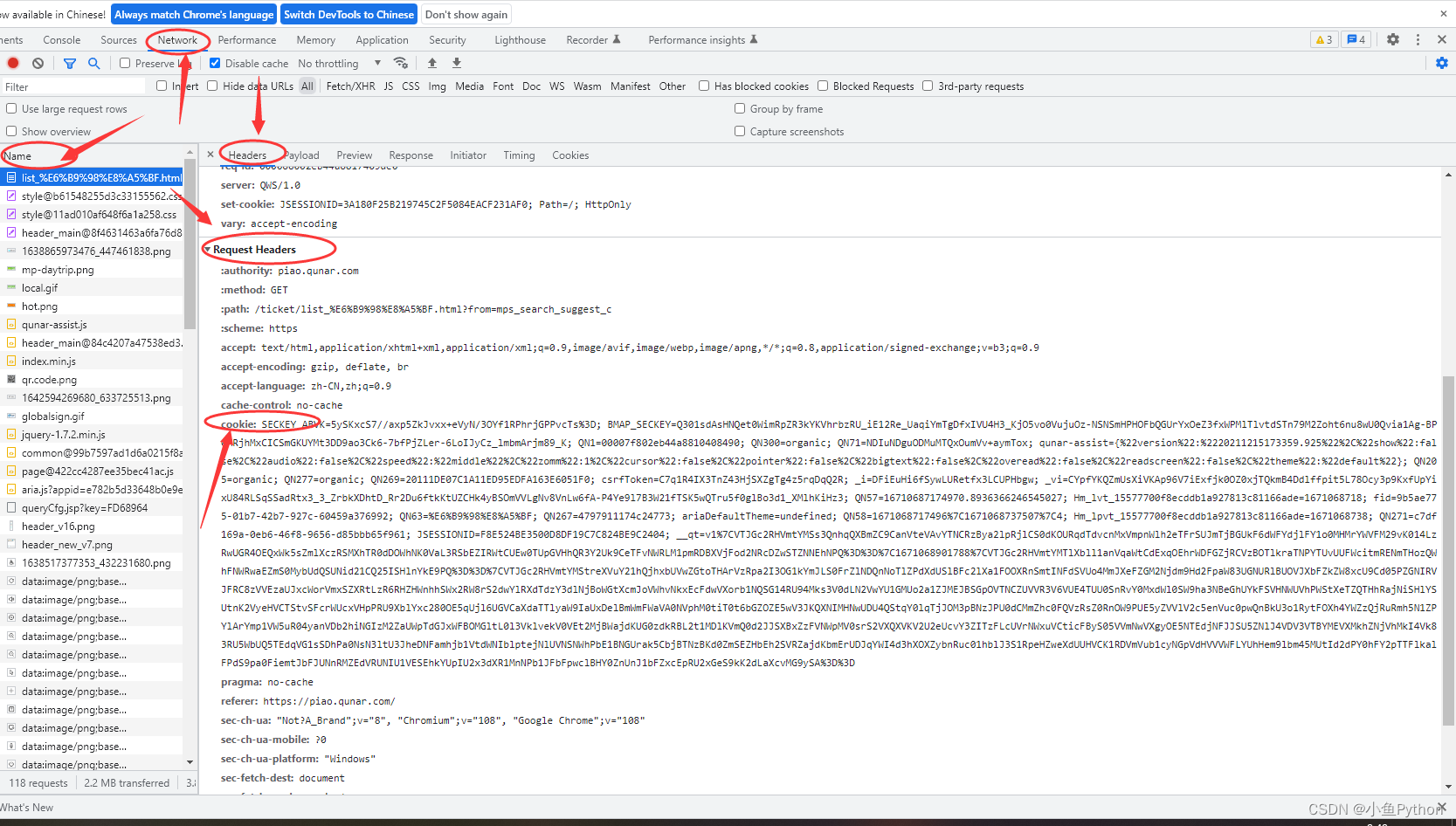Uncheck Disable cache
Screen dimensions: 1456x826
(x=215, y=63)
